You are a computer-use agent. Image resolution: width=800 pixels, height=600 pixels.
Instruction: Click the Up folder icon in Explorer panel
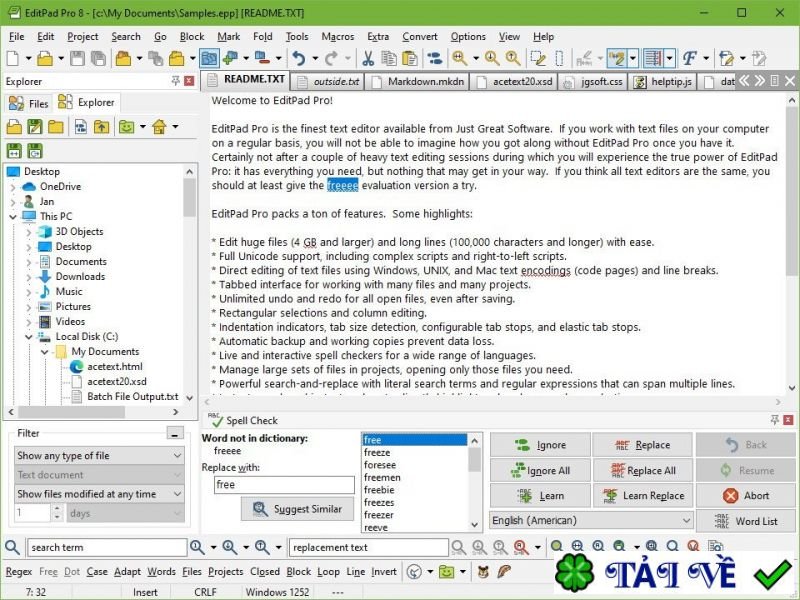click(x=102, y=127)
